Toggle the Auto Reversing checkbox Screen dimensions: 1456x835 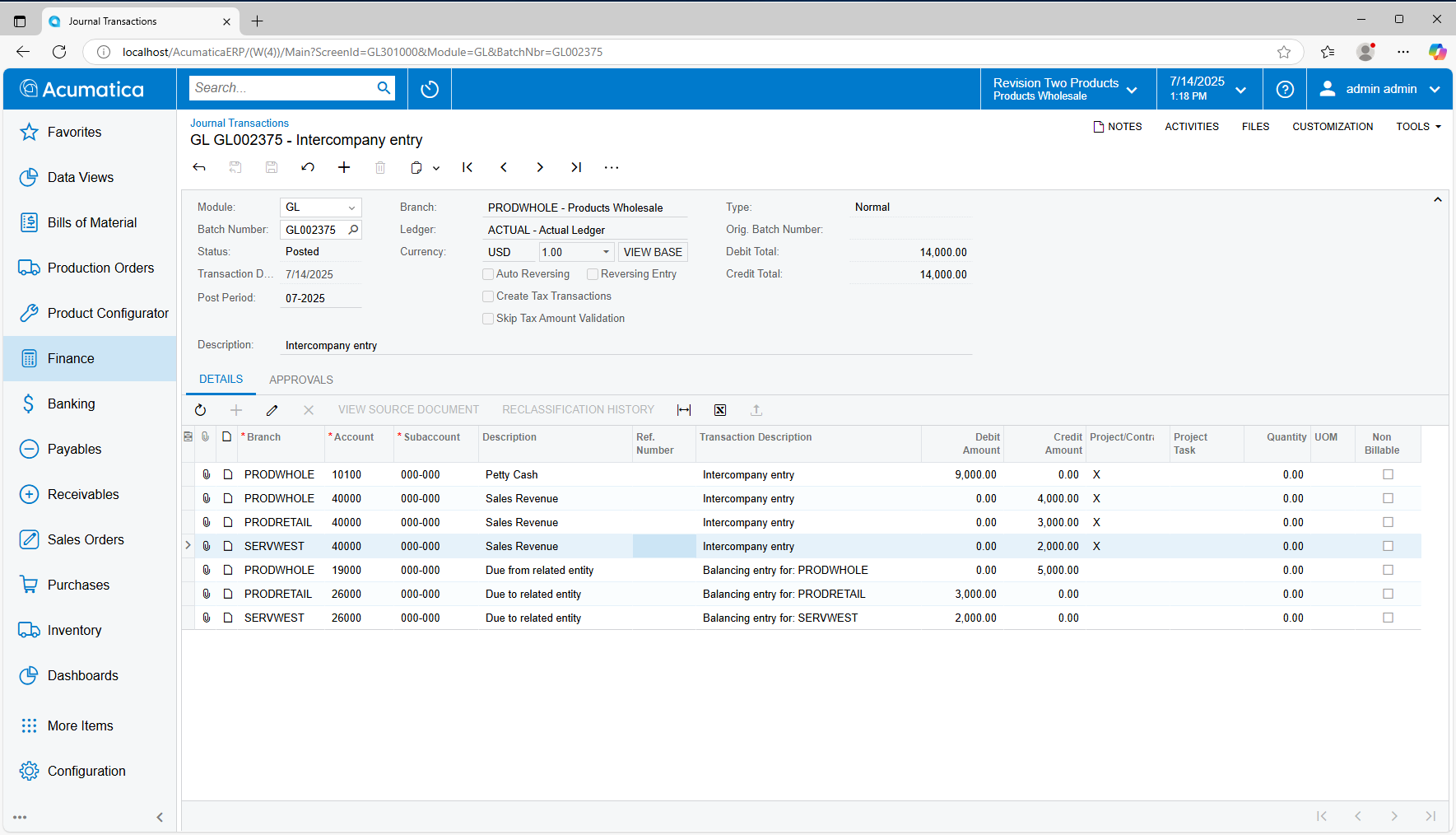pyautogui.click(x=488, y=274)
